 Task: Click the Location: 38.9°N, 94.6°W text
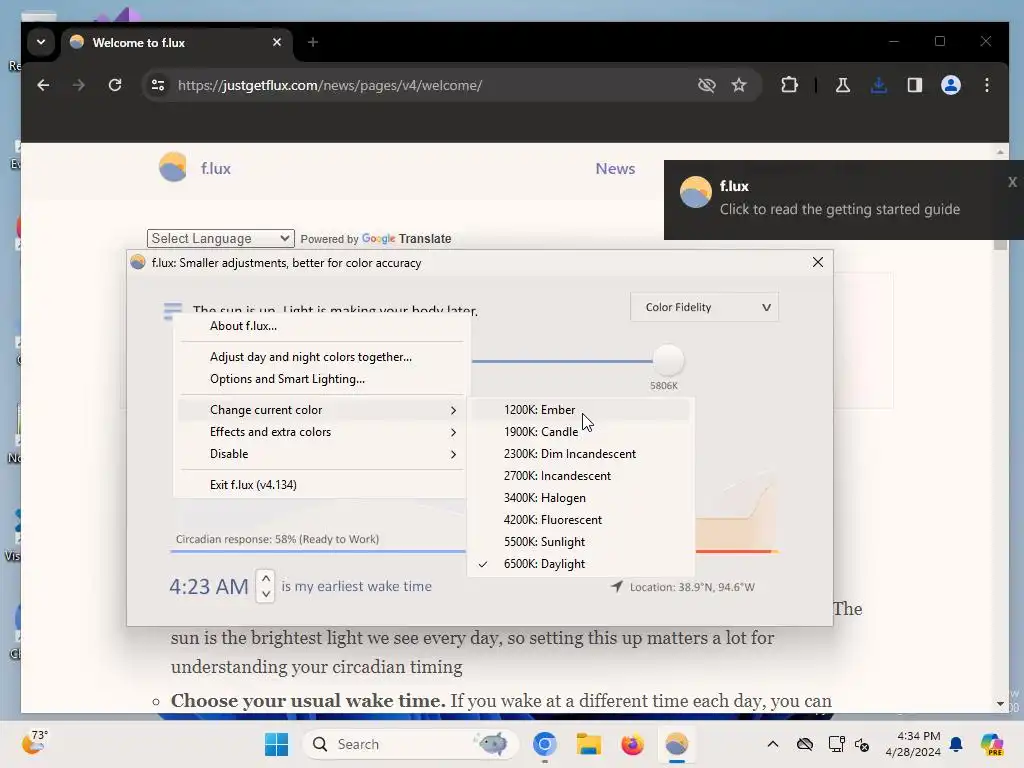[x=692, y=587]
